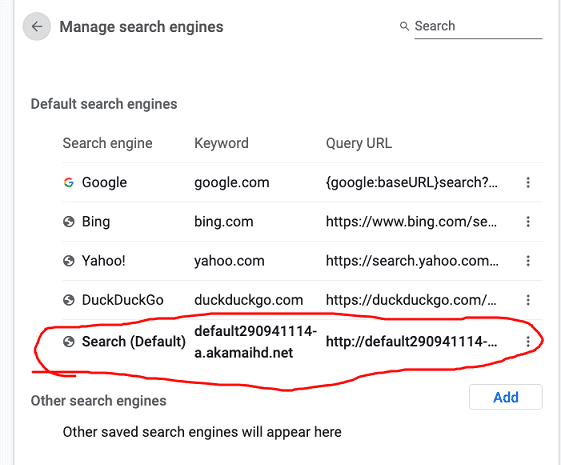Image resolution: width=561 pixels, height=465 pixels.
Task: Open more actions for Search (Default)
Action: [528, 342]
